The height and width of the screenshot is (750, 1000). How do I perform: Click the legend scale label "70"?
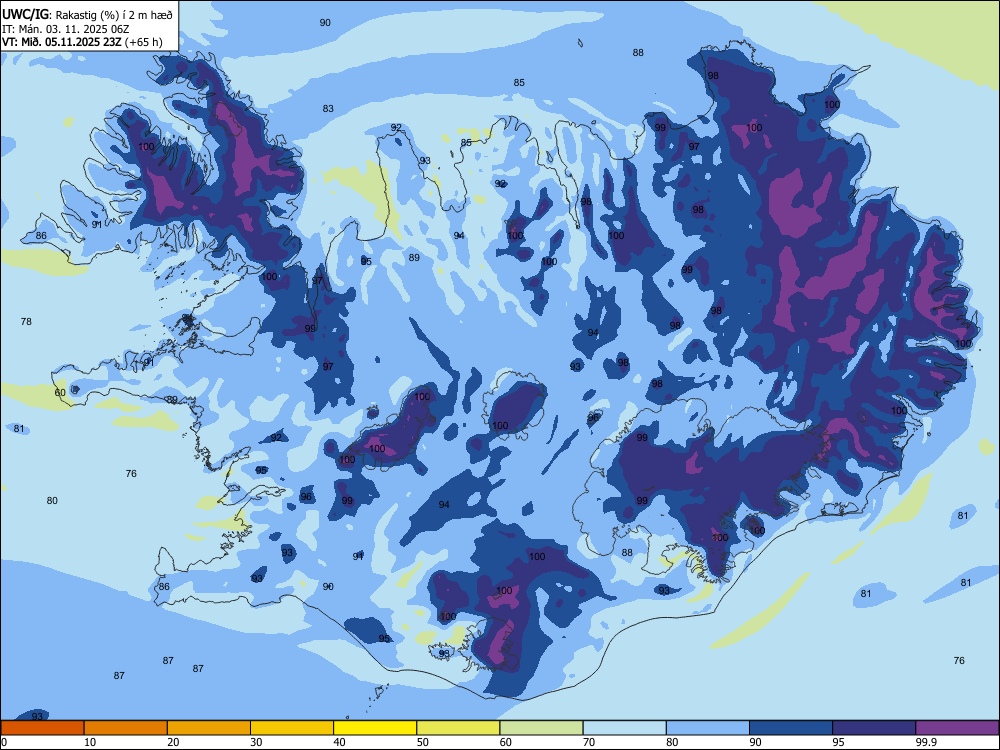(589, 742)
